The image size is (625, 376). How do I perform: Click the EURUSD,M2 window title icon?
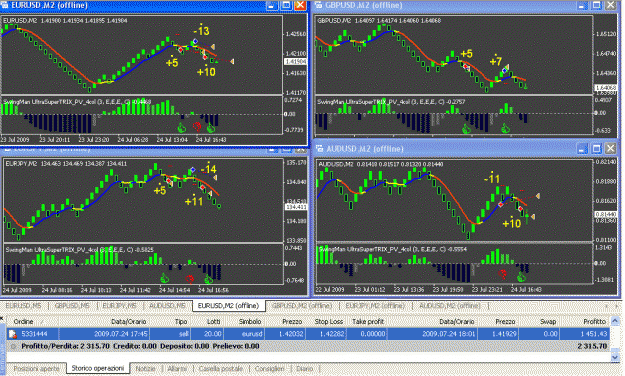click(5, 5)
